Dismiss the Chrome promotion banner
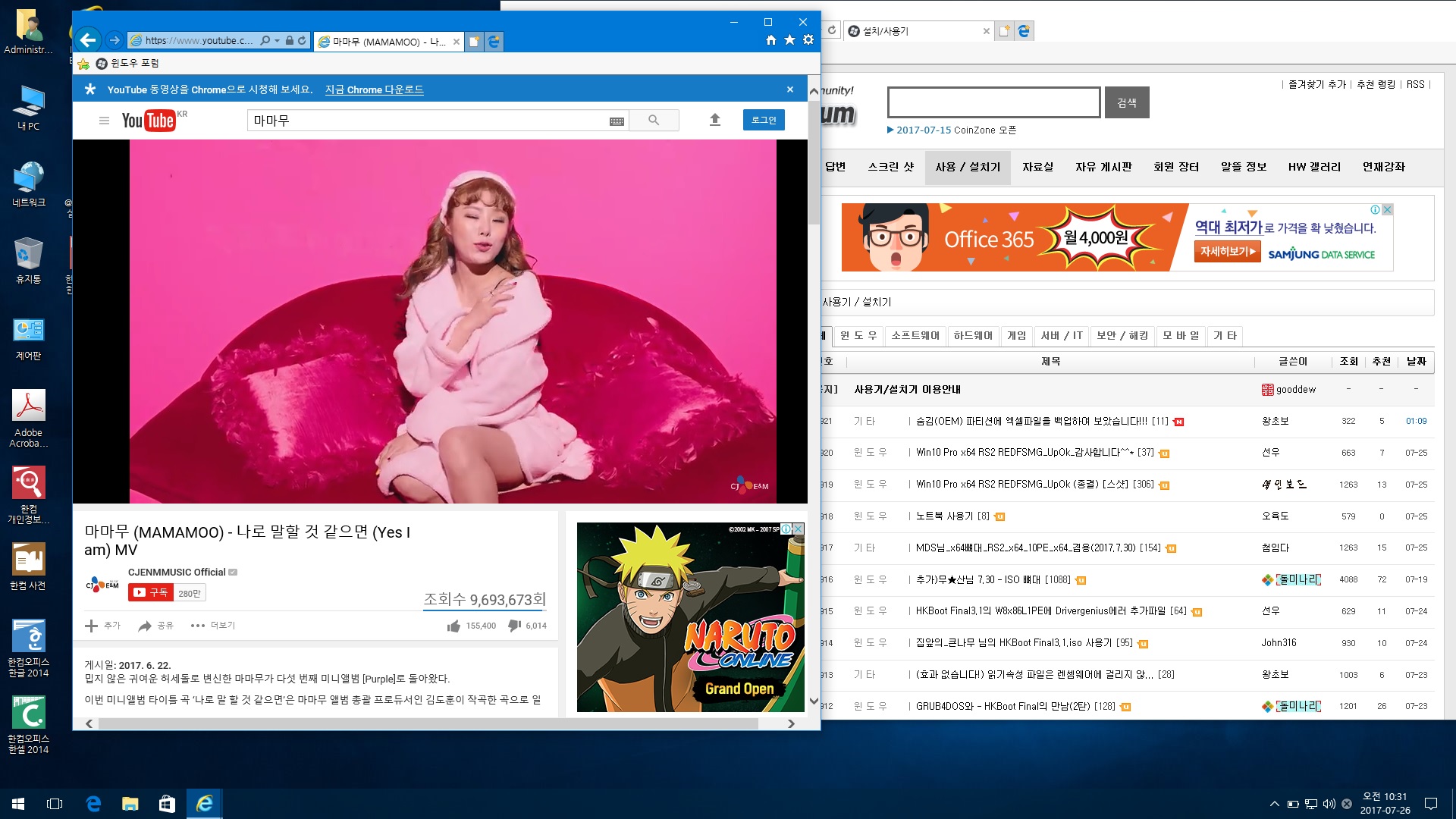The height and width of the screenshot is (819, 1456). [x=790, y=89]
